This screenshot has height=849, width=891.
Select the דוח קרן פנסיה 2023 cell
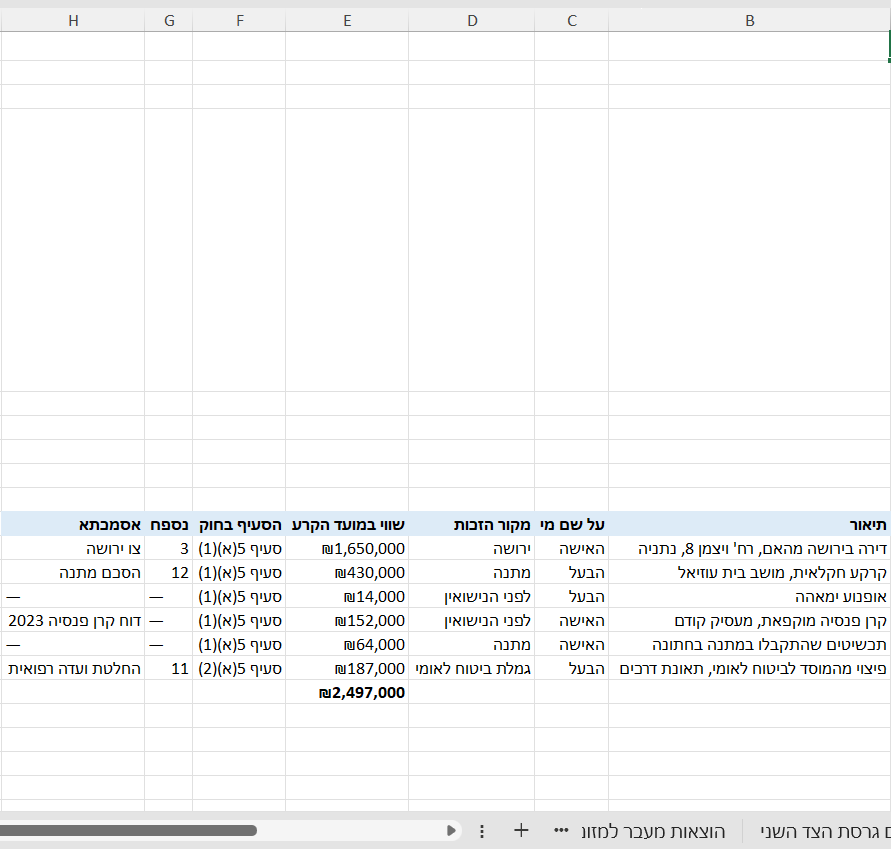(73, 620)
